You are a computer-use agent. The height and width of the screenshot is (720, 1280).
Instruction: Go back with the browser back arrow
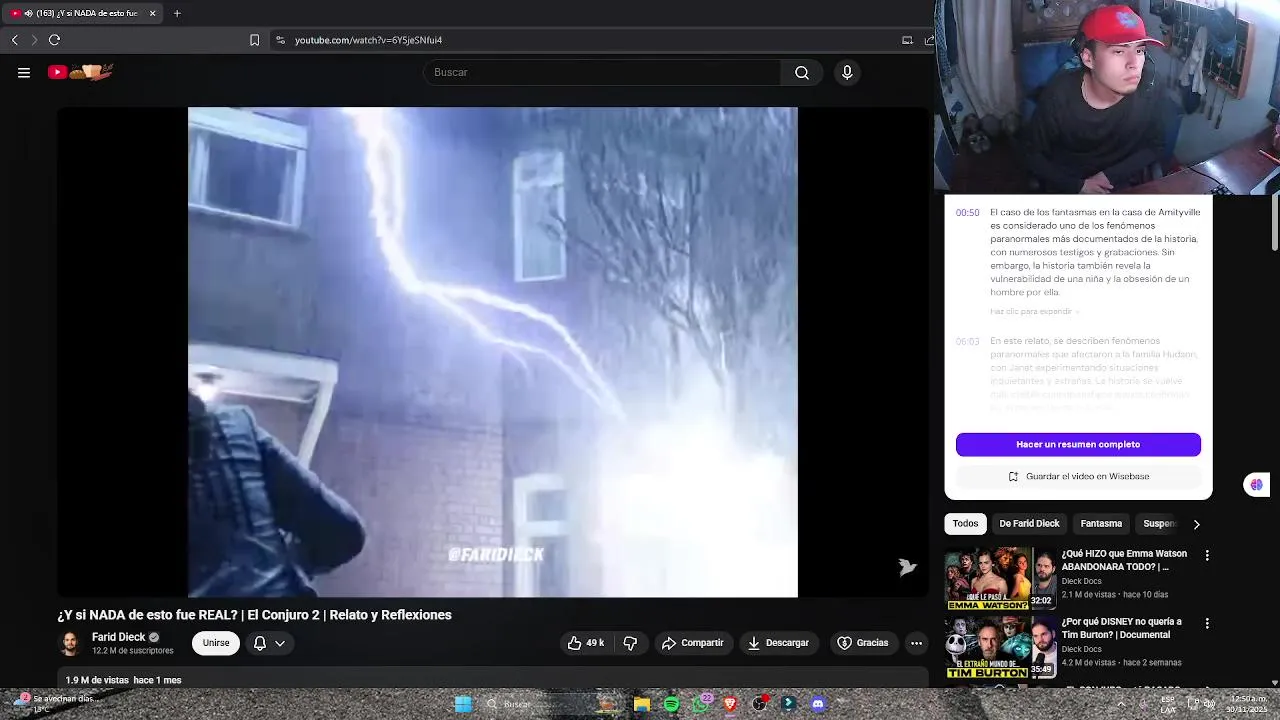pyautogui.click(x=14, y=40)
